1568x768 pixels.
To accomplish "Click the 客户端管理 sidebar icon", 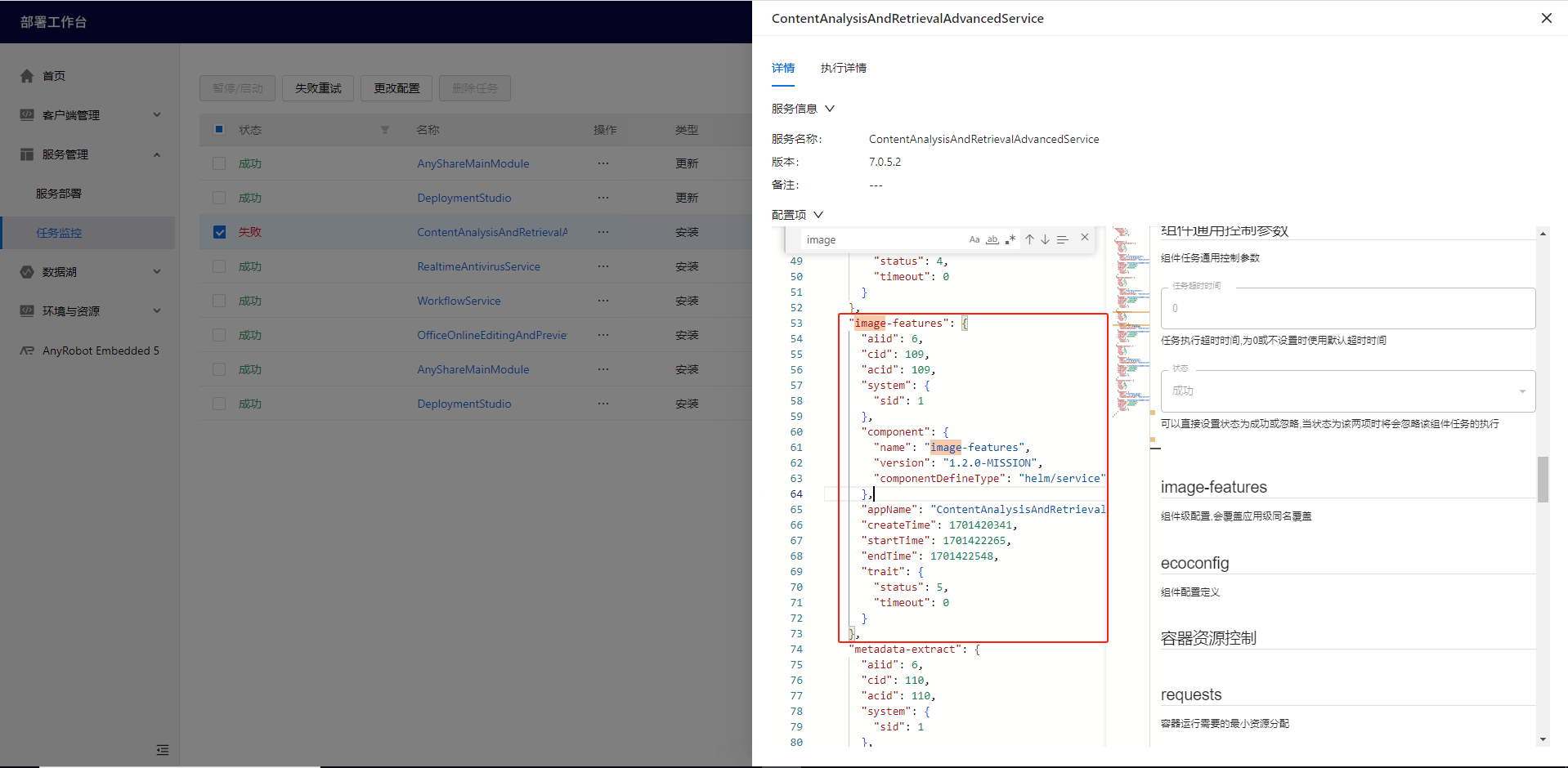I will [27, 115].
